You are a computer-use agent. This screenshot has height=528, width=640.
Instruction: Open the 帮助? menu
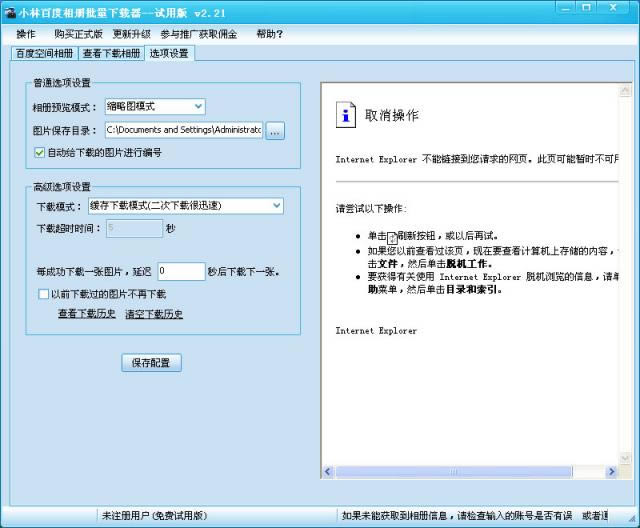[x=269, y=34]
